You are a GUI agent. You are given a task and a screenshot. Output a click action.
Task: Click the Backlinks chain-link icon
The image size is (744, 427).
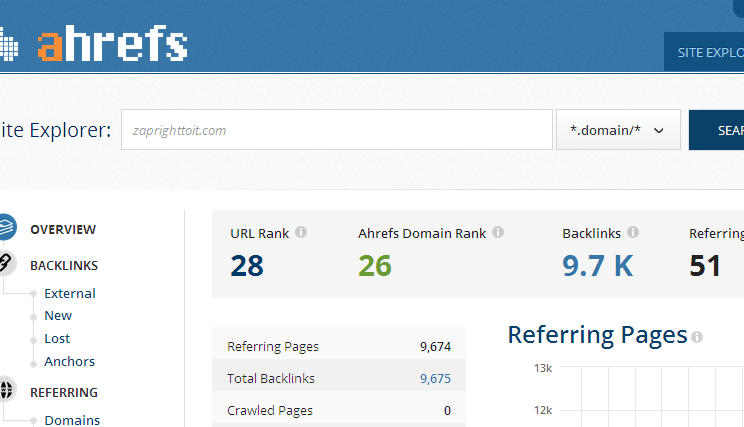(x=6, y=262)
